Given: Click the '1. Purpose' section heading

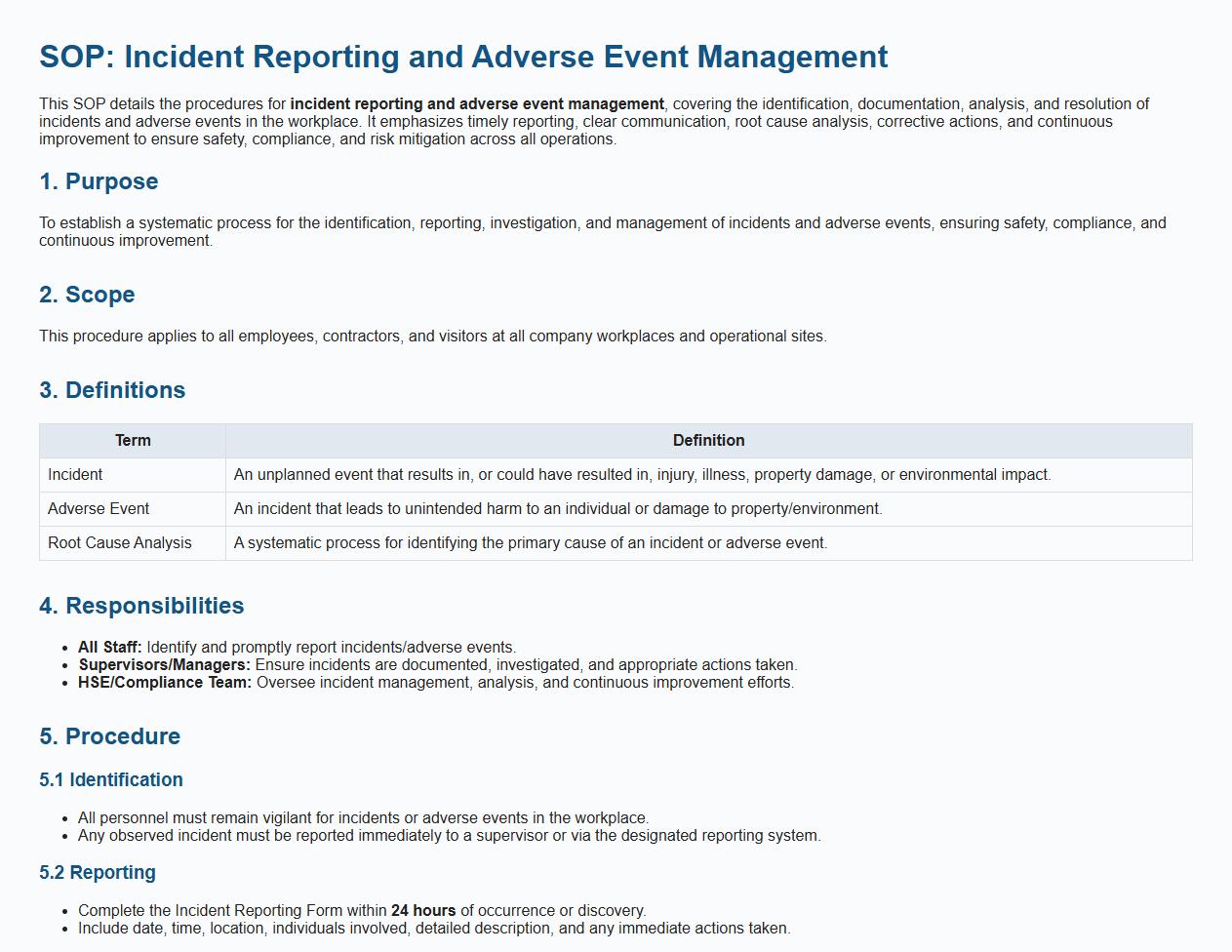Looking at the screenshot, I should tap(99, 181).
